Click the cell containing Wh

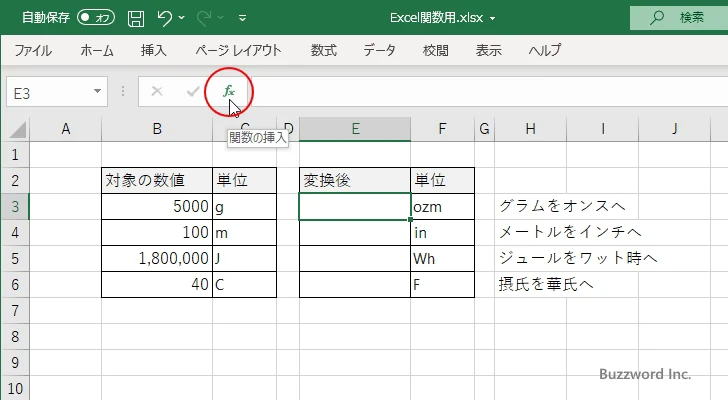pos(442,258)
